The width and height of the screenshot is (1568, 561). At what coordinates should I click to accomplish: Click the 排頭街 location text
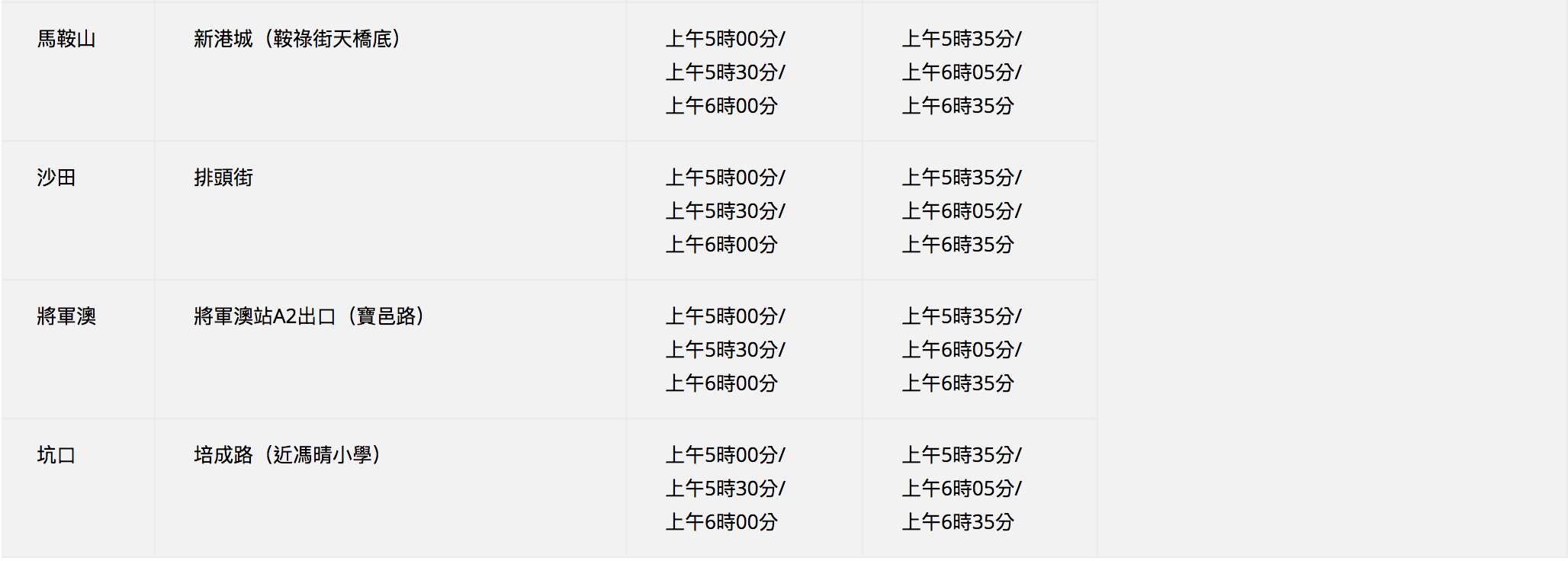223,178
